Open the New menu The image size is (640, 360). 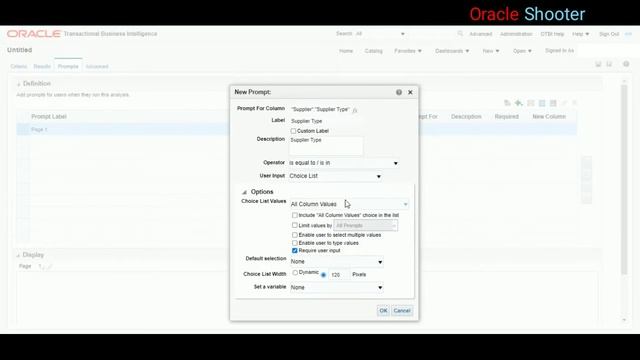[x=491, y=51]
